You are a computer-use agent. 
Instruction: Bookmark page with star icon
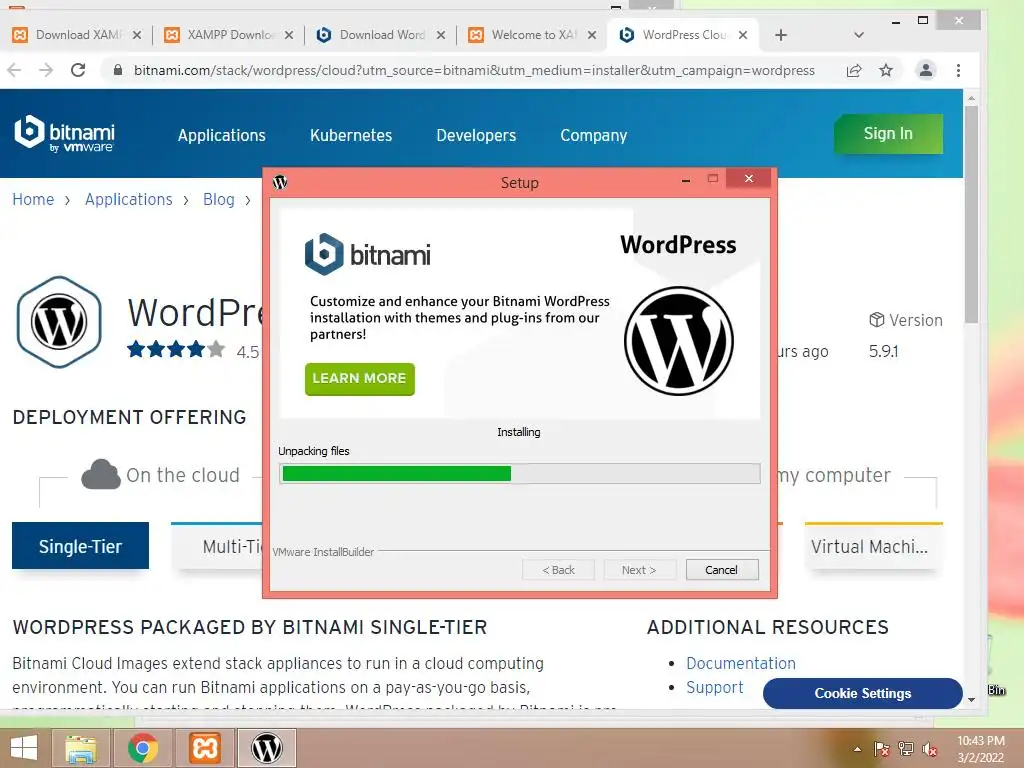(886, 70)
